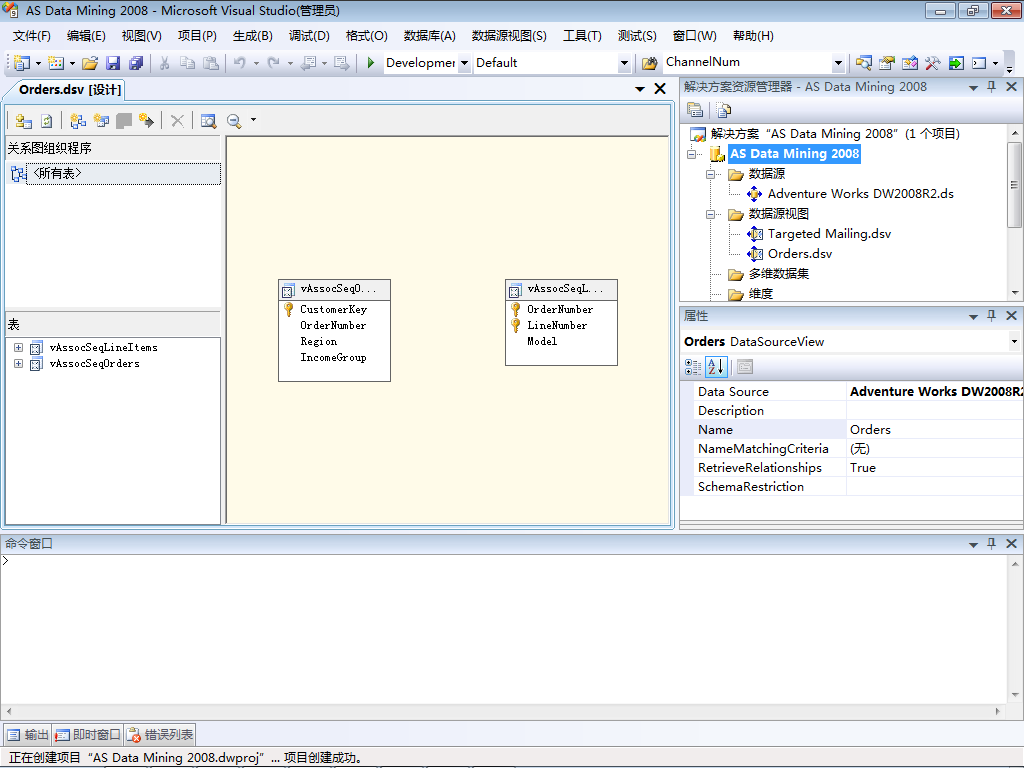Select the IncomeGroup column in the diagram
The width and height of the screenshot is (1024, 768).
(333, 358)
